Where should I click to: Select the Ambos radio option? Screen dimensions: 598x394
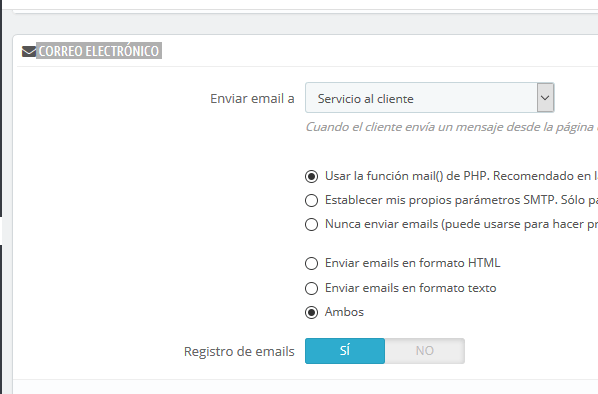pyautogui.click(x=312, y=312)
